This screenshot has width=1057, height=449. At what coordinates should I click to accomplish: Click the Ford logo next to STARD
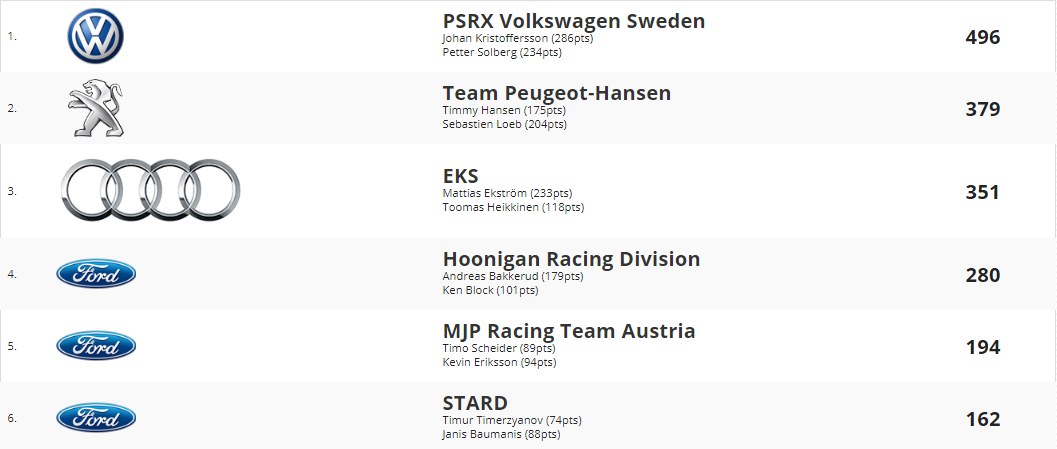tap(96, 418)
